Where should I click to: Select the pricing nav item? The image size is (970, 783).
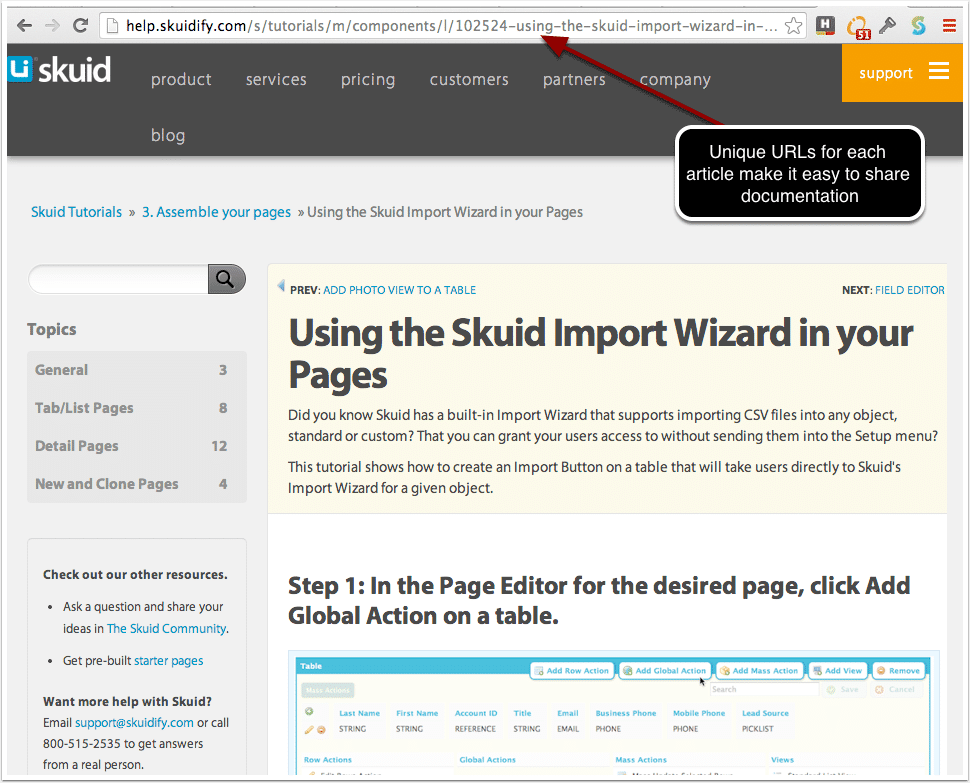click(x=367, y=79)
